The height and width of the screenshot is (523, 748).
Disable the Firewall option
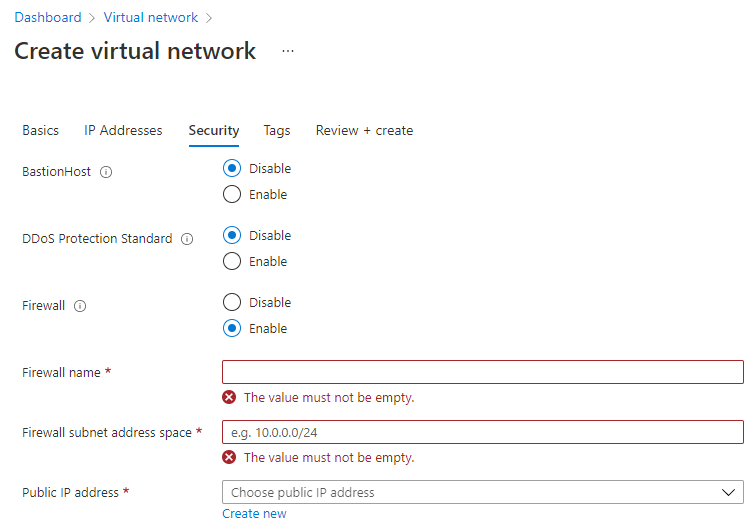point(232,302)
